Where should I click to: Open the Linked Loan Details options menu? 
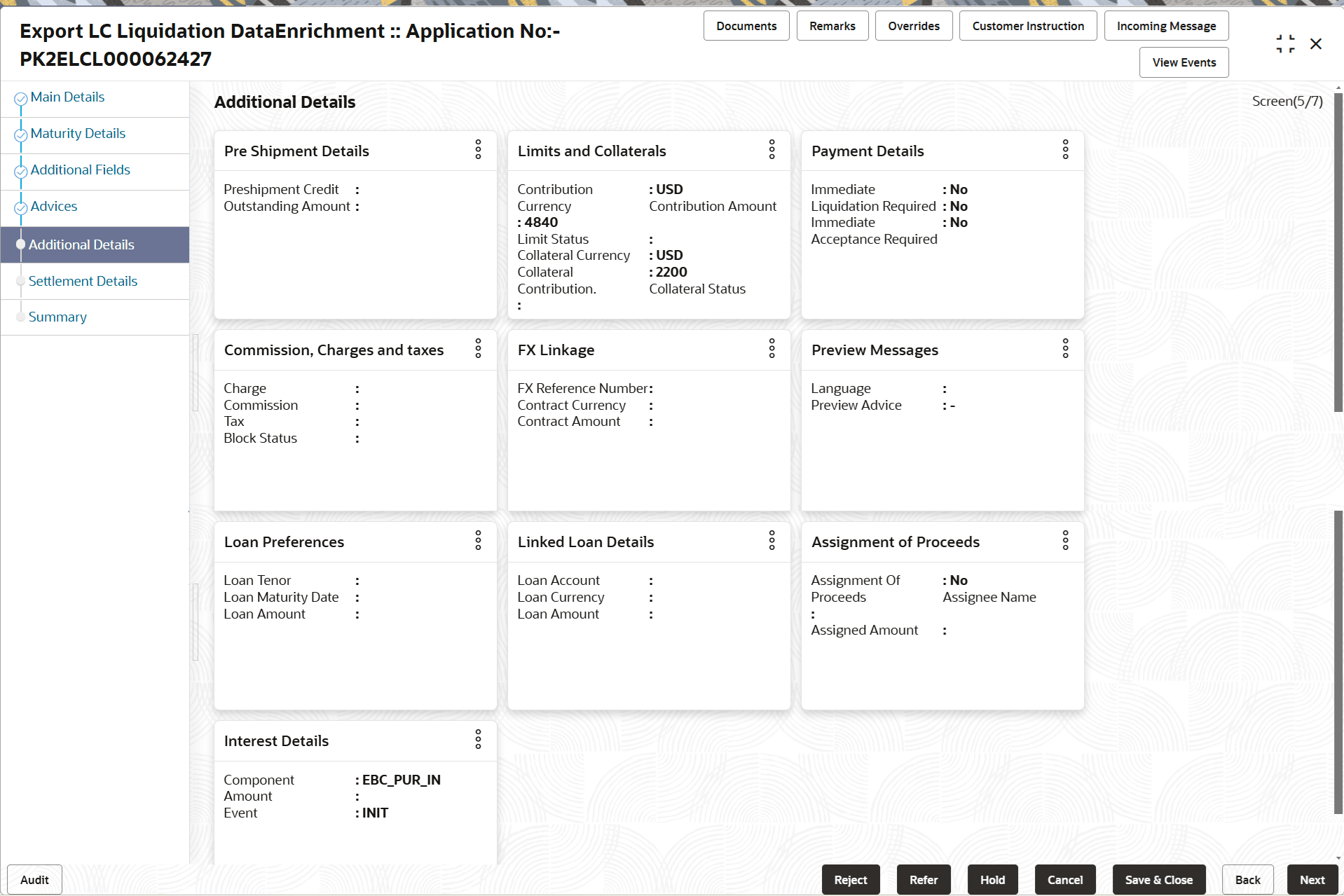(772, 540)
